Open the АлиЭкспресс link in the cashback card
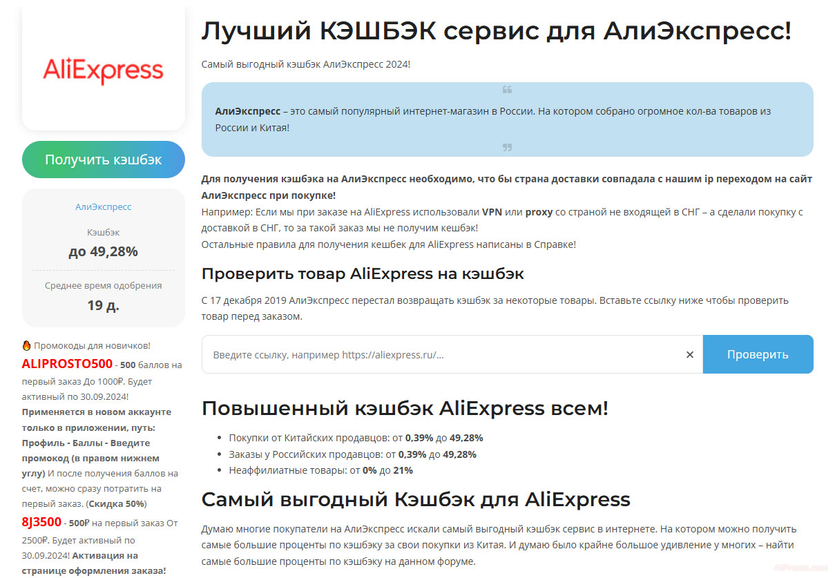Image resolution: width=835 pixels, height=578 pixels. 103,206
